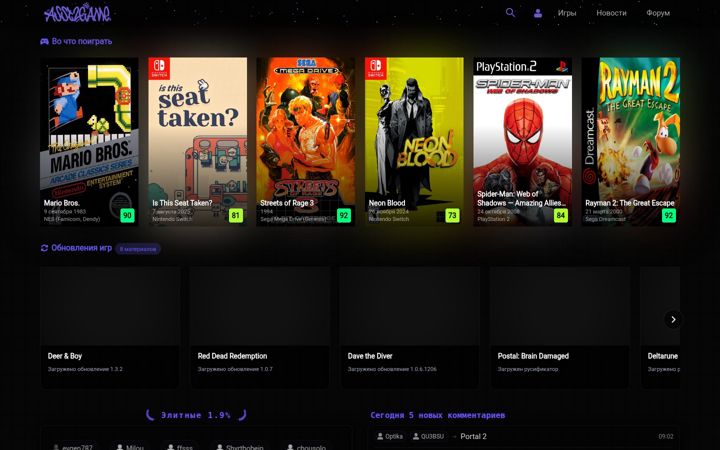Image resolution: width=720 pixels, height=450 pixels.
Task: Click the 09:02 comment timestamp
Action: (666, 436)
